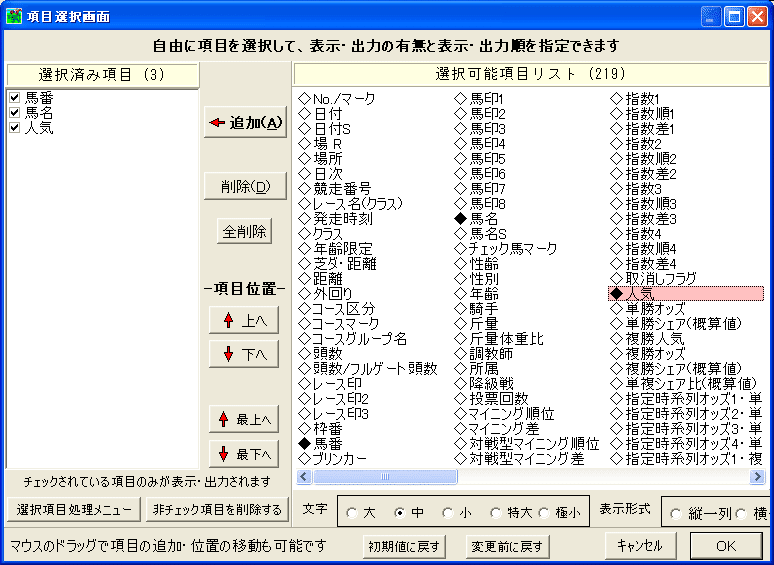Select the 大 font size radio button
This screenshot has width=774, height=565.
pos(352,513)
